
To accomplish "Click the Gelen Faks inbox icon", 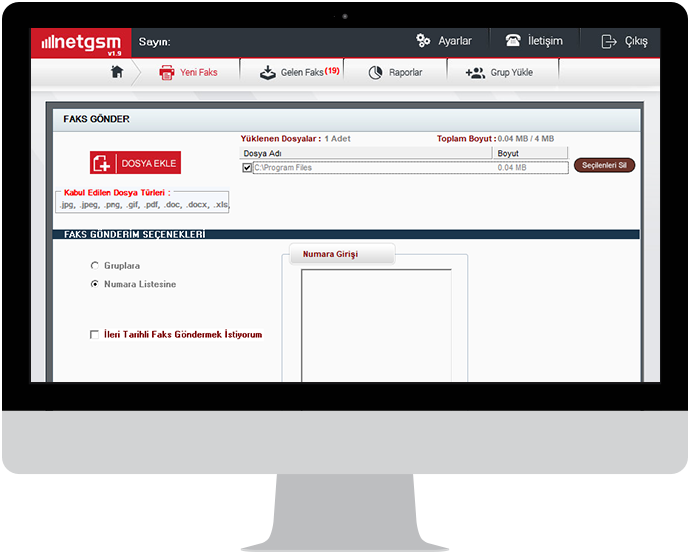I will [x=268, y=73].
